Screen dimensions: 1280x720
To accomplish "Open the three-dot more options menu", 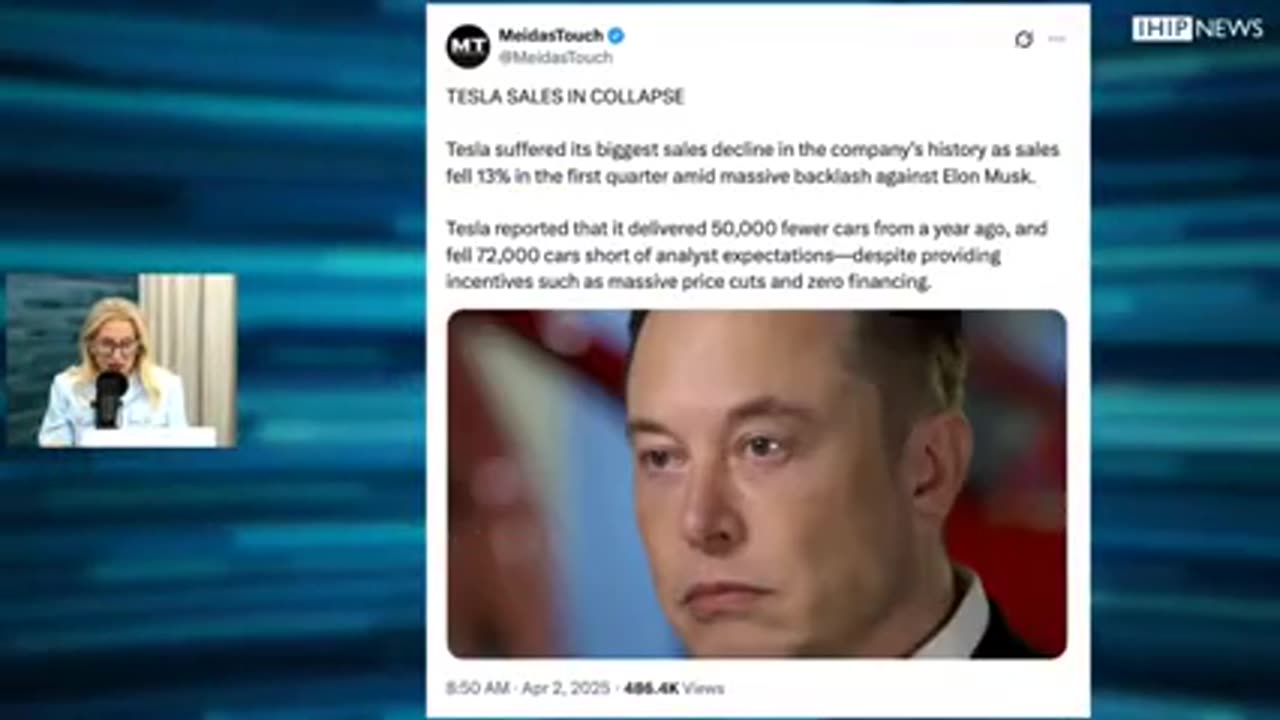I will pyautogui.click(x=1057, y=39).
